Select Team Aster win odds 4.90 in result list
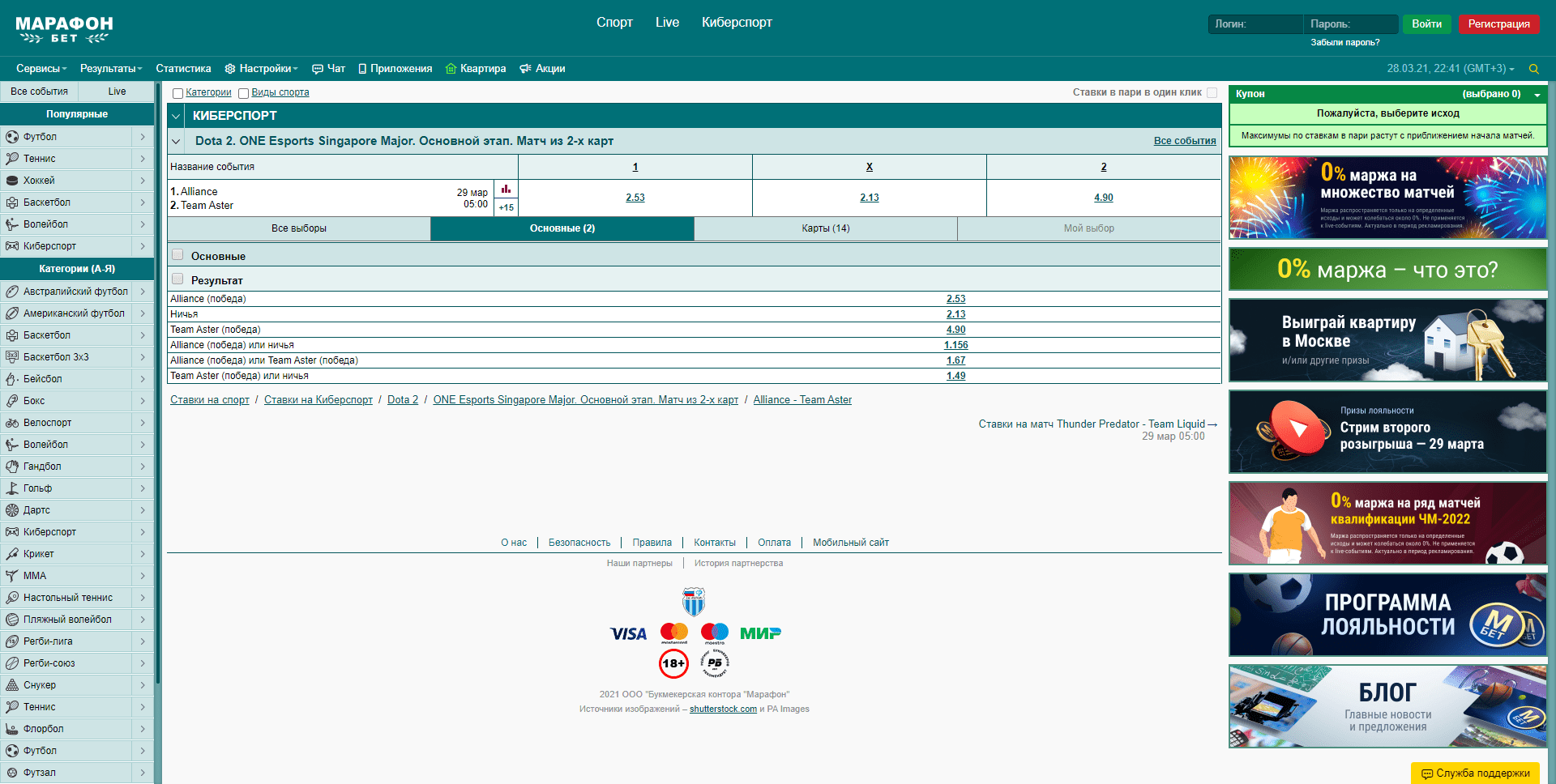 [956, 330]
